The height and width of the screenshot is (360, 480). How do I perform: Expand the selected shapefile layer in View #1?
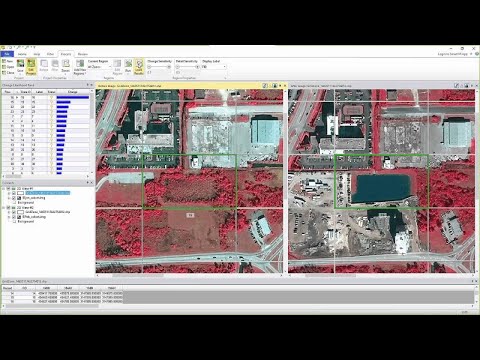coord(9,193)
